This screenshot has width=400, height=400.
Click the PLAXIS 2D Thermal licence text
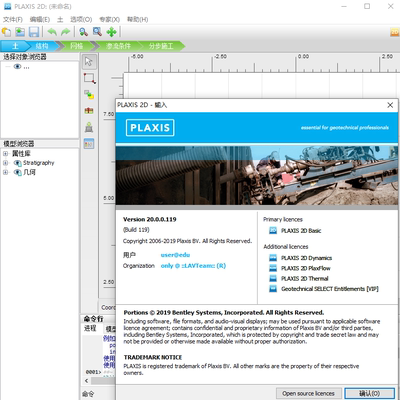click(305, 278)
